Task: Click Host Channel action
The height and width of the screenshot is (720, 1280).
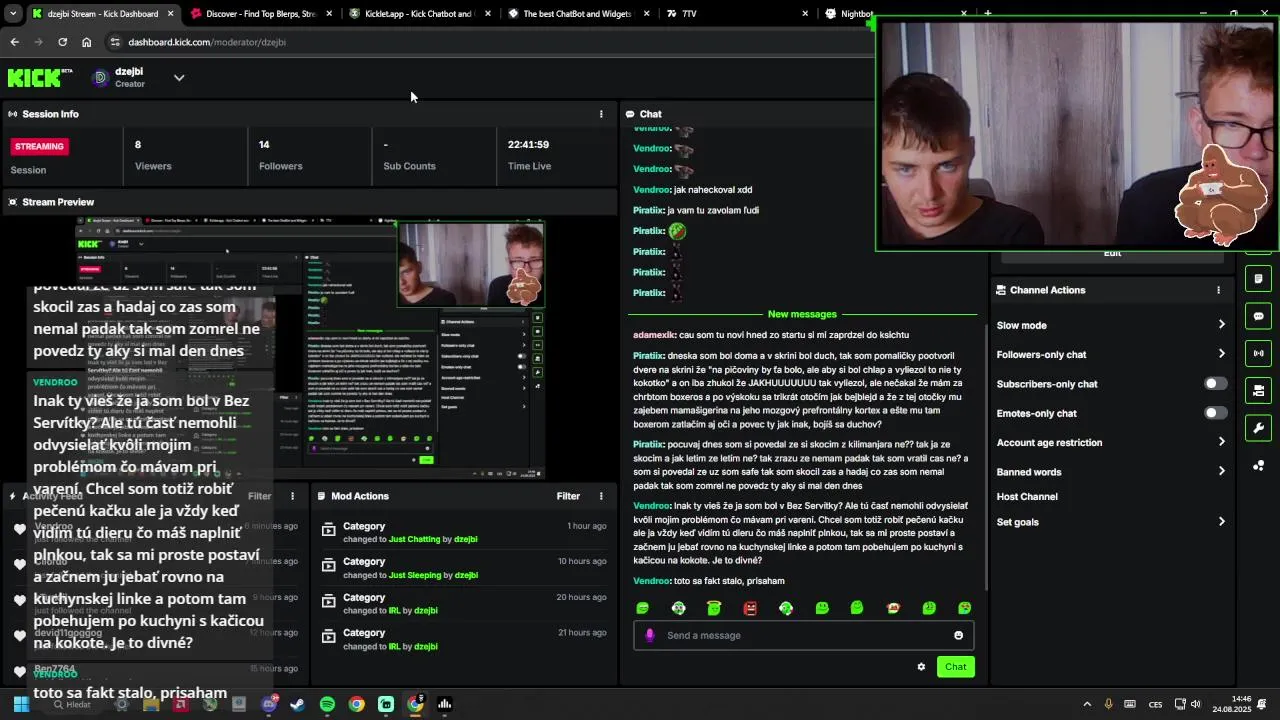Action: 1027,497
